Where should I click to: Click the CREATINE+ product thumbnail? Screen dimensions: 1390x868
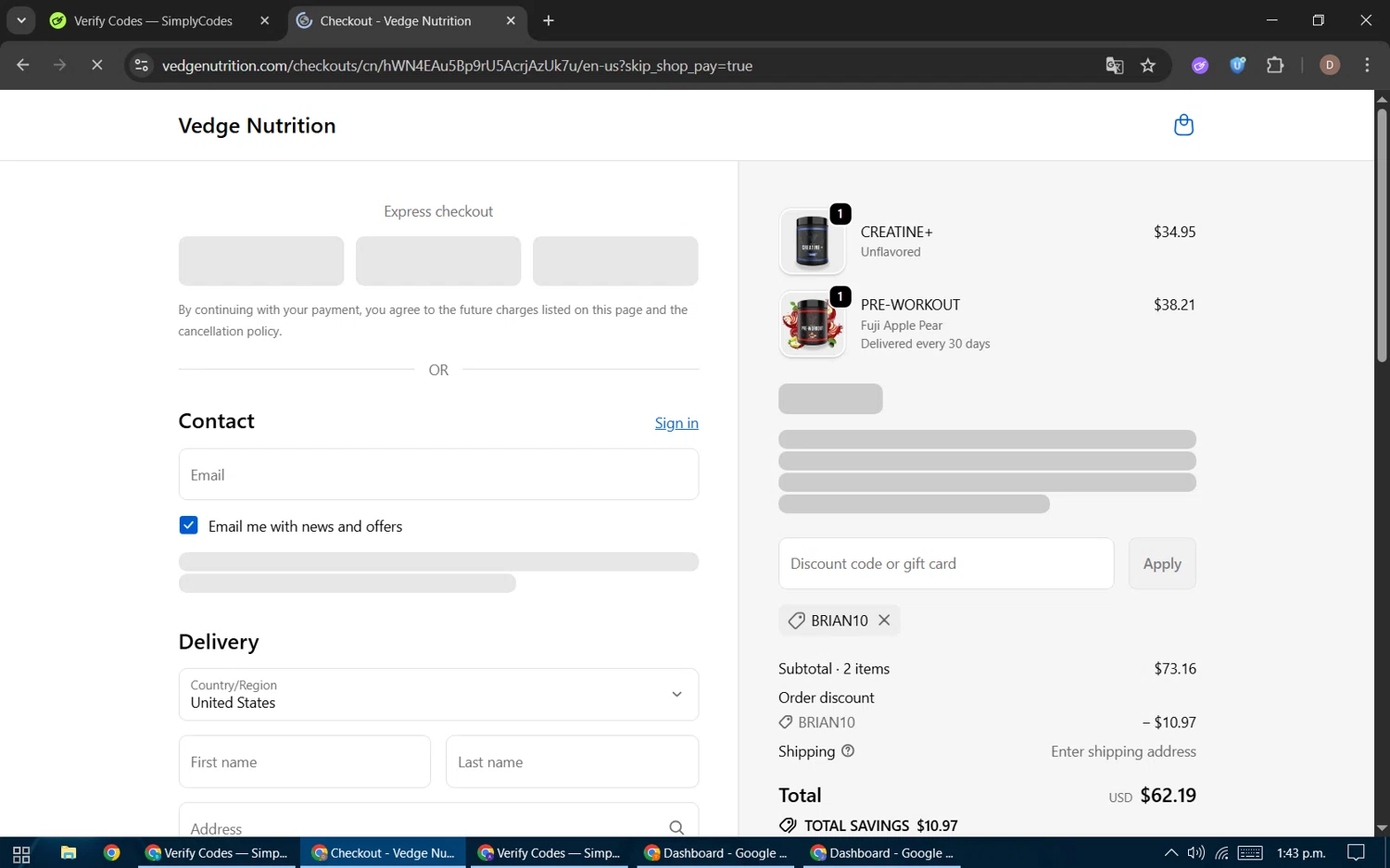[x=812, y=242]
